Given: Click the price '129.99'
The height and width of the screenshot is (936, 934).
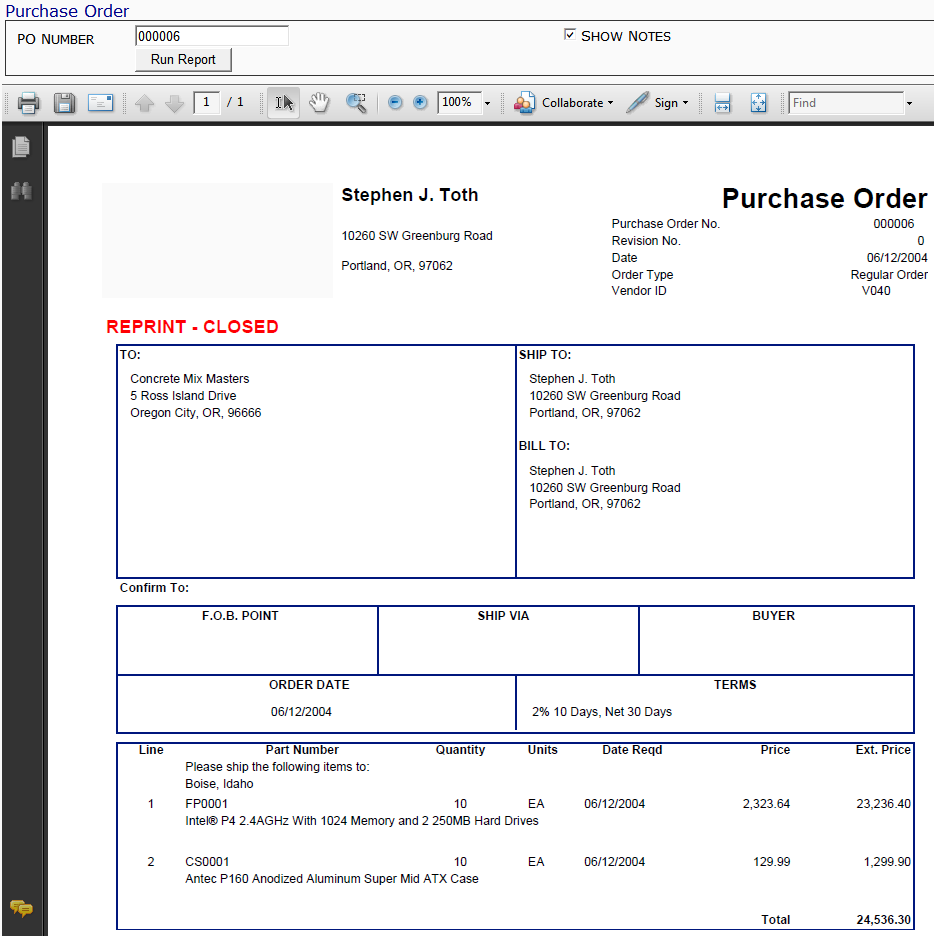Looking at the screenshot, I should 772,861.
